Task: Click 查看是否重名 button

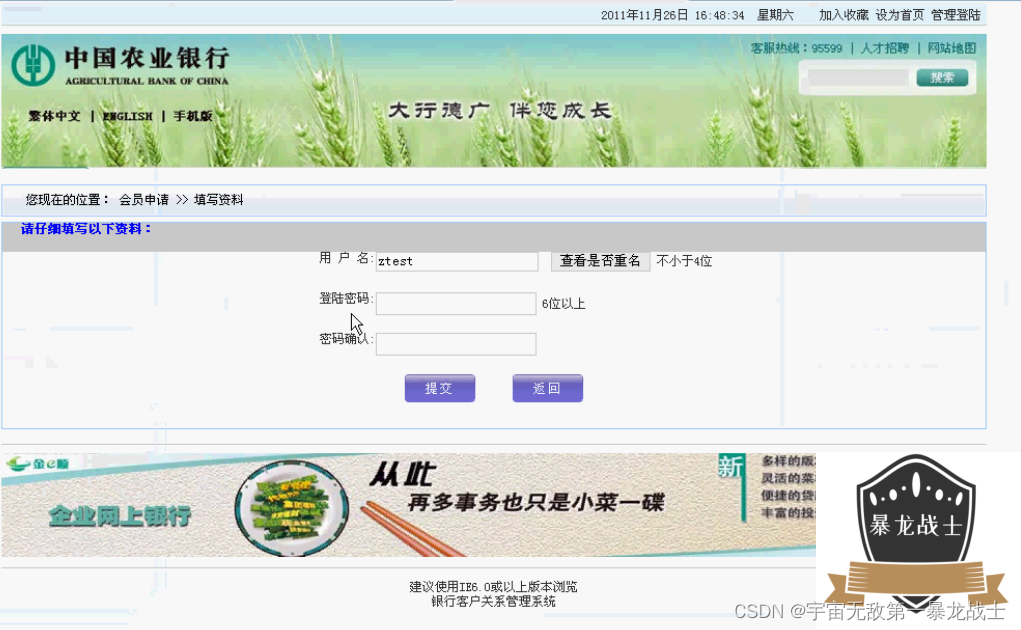Action: coord(600,261)
